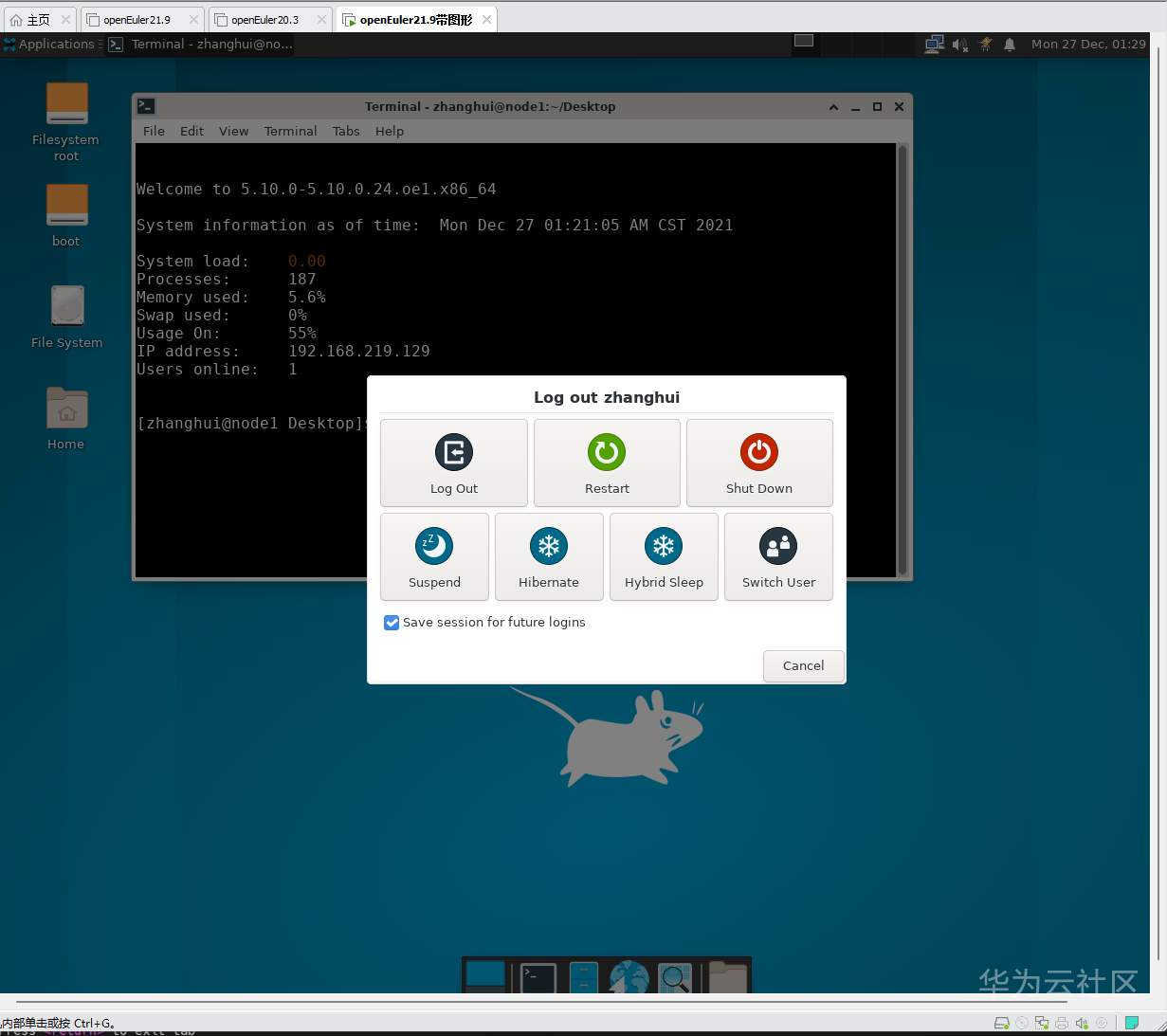Choose Restart in the logout dialog

tap(607, 463)
